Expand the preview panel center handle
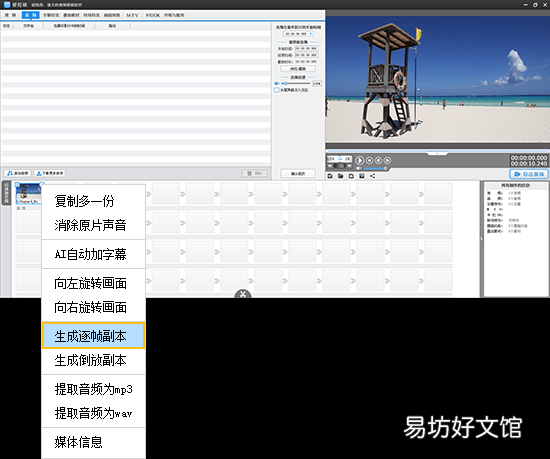 click(x=437, y=154)
